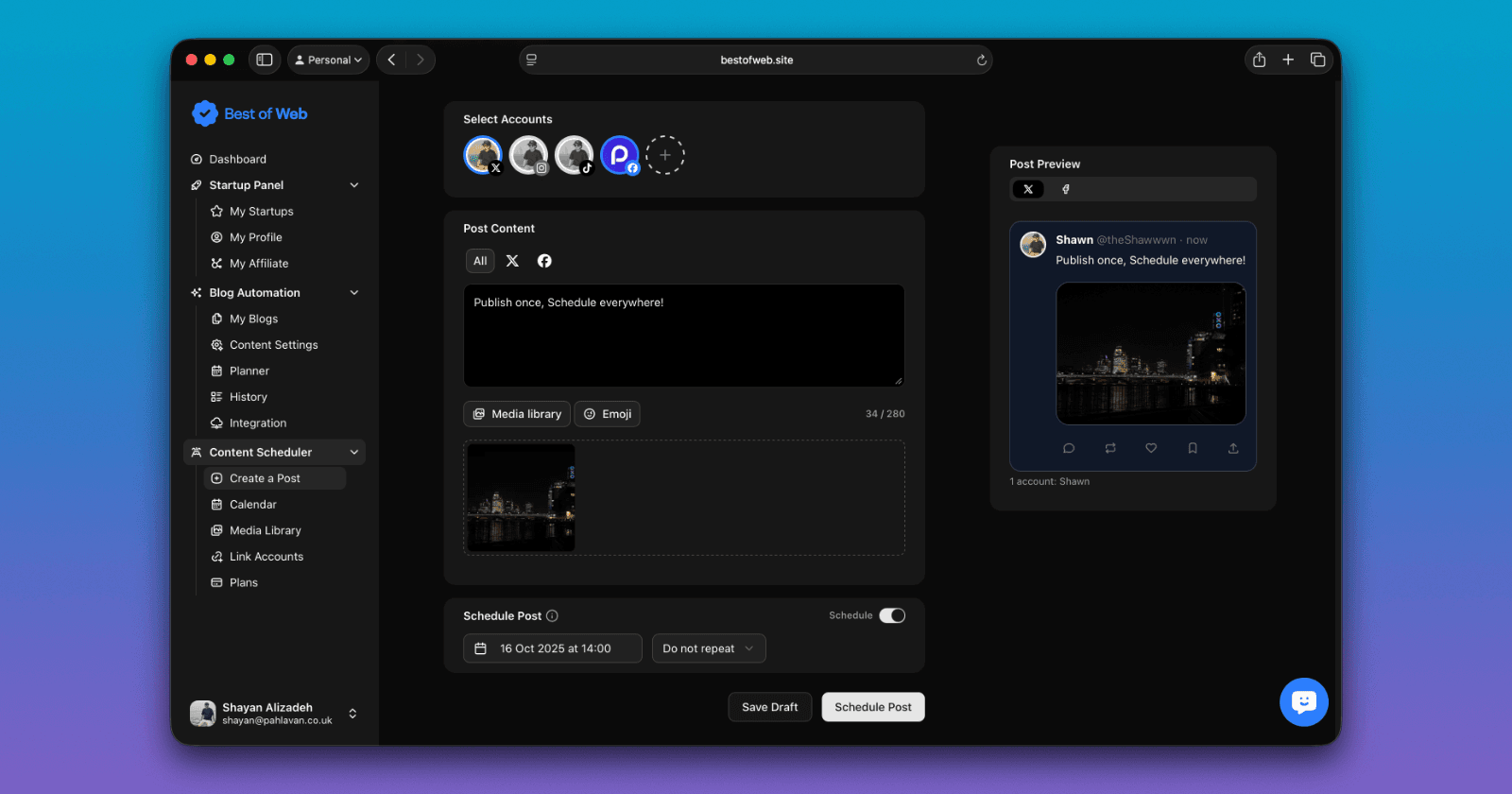Open the chat support bubble
Screen dimensions: 1512x794
(1304, 702)
